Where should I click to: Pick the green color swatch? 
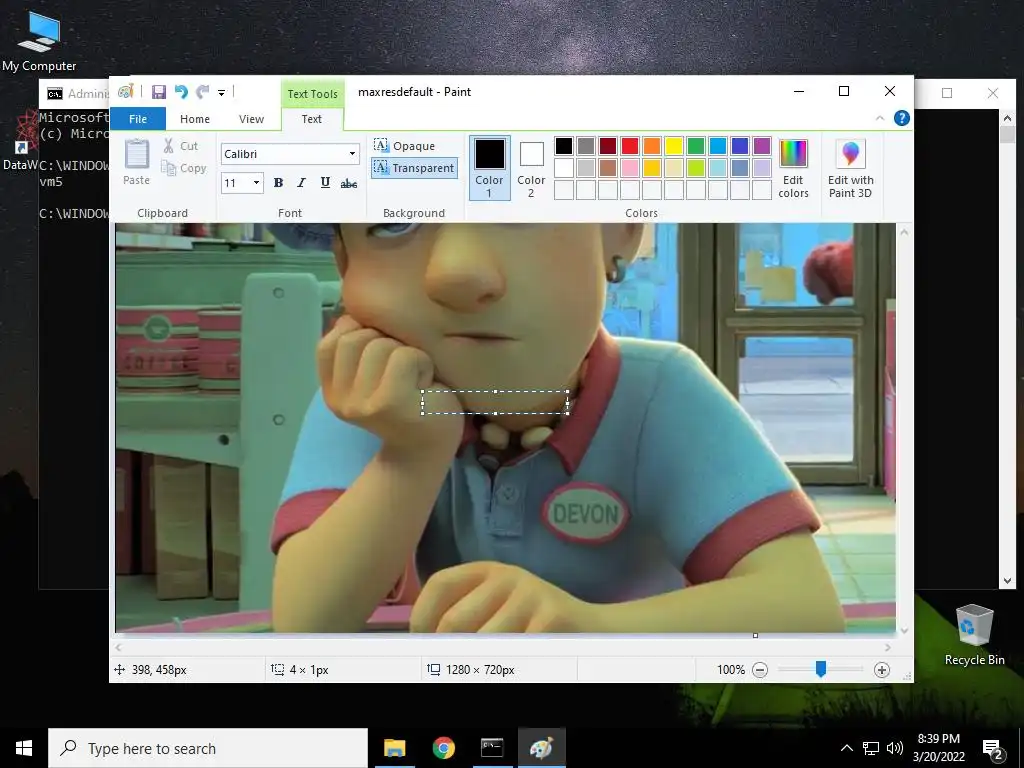click(x=696, y=146)
